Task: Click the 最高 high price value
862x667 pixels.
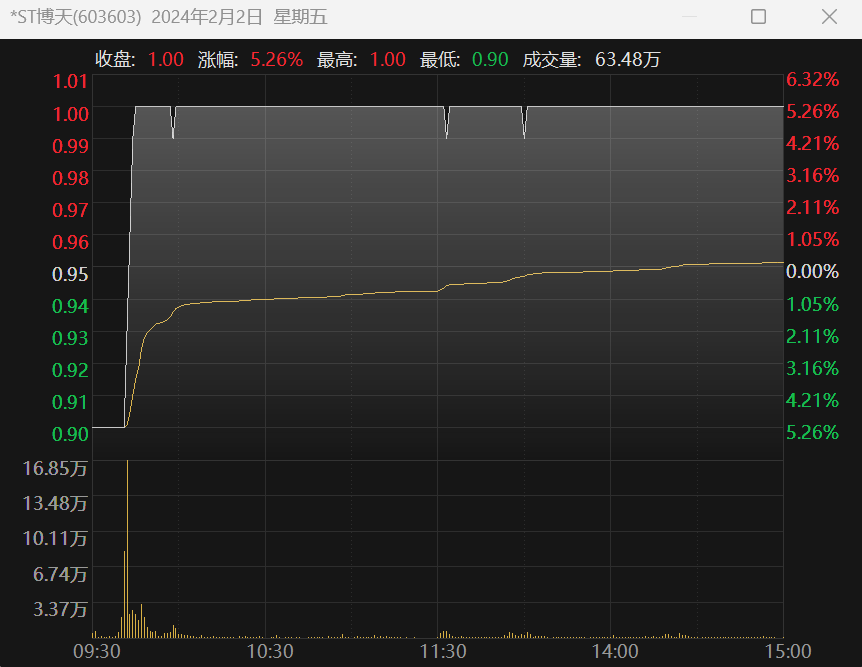Action: [x=387, y=60]
